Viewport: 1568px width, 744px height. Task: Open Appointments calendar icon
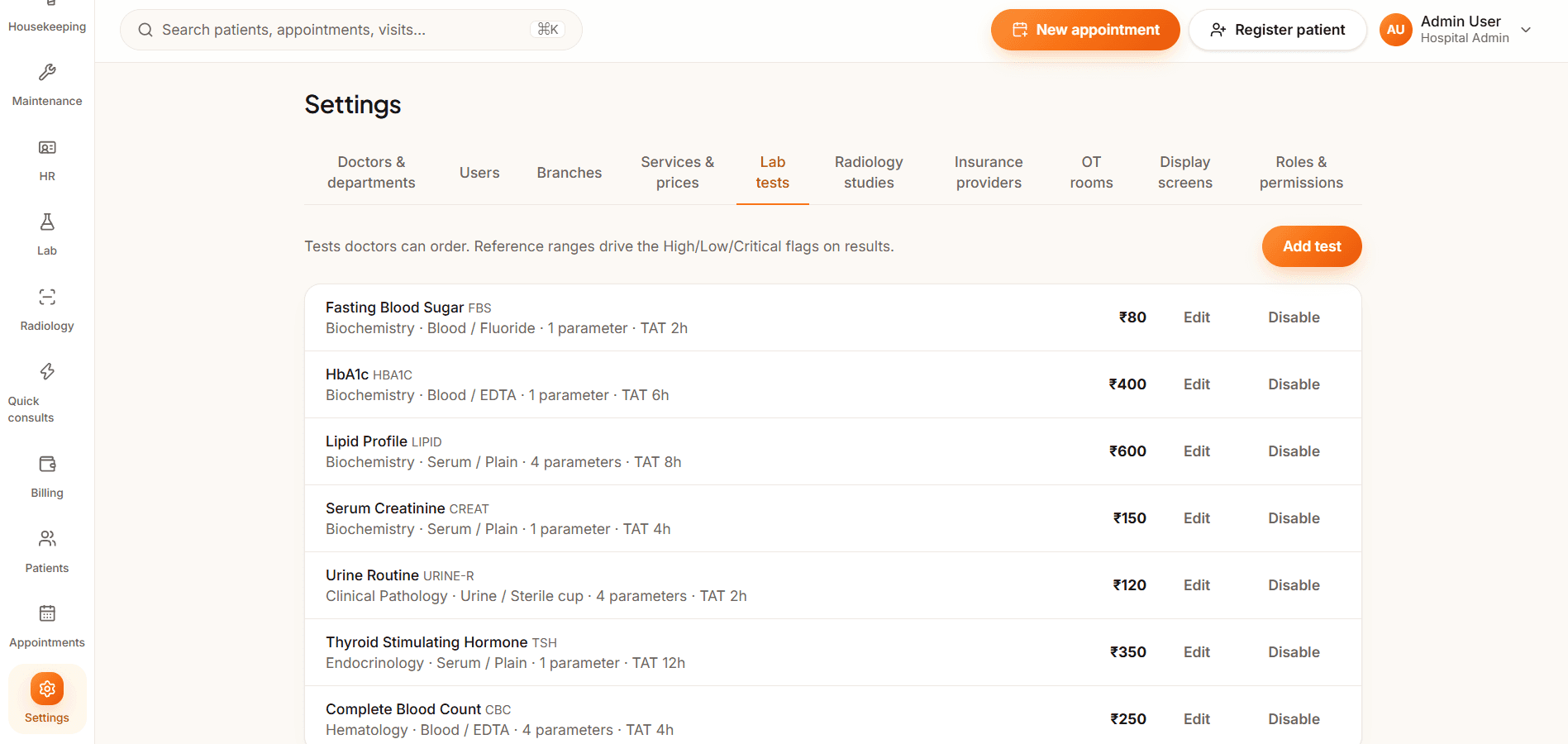pyautogui.click(x=47, y=613)
